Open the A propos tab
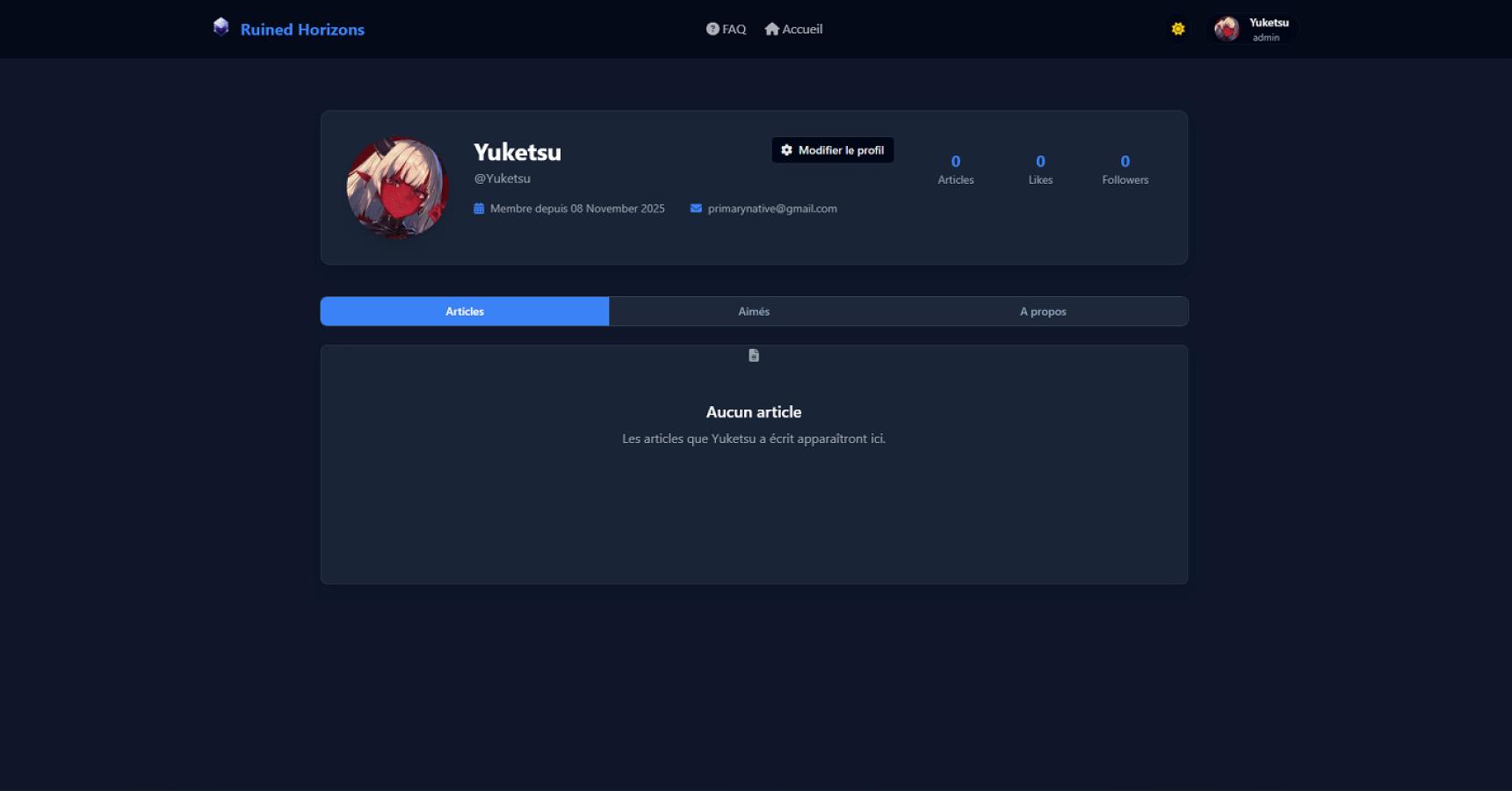 coord(1043,311)
